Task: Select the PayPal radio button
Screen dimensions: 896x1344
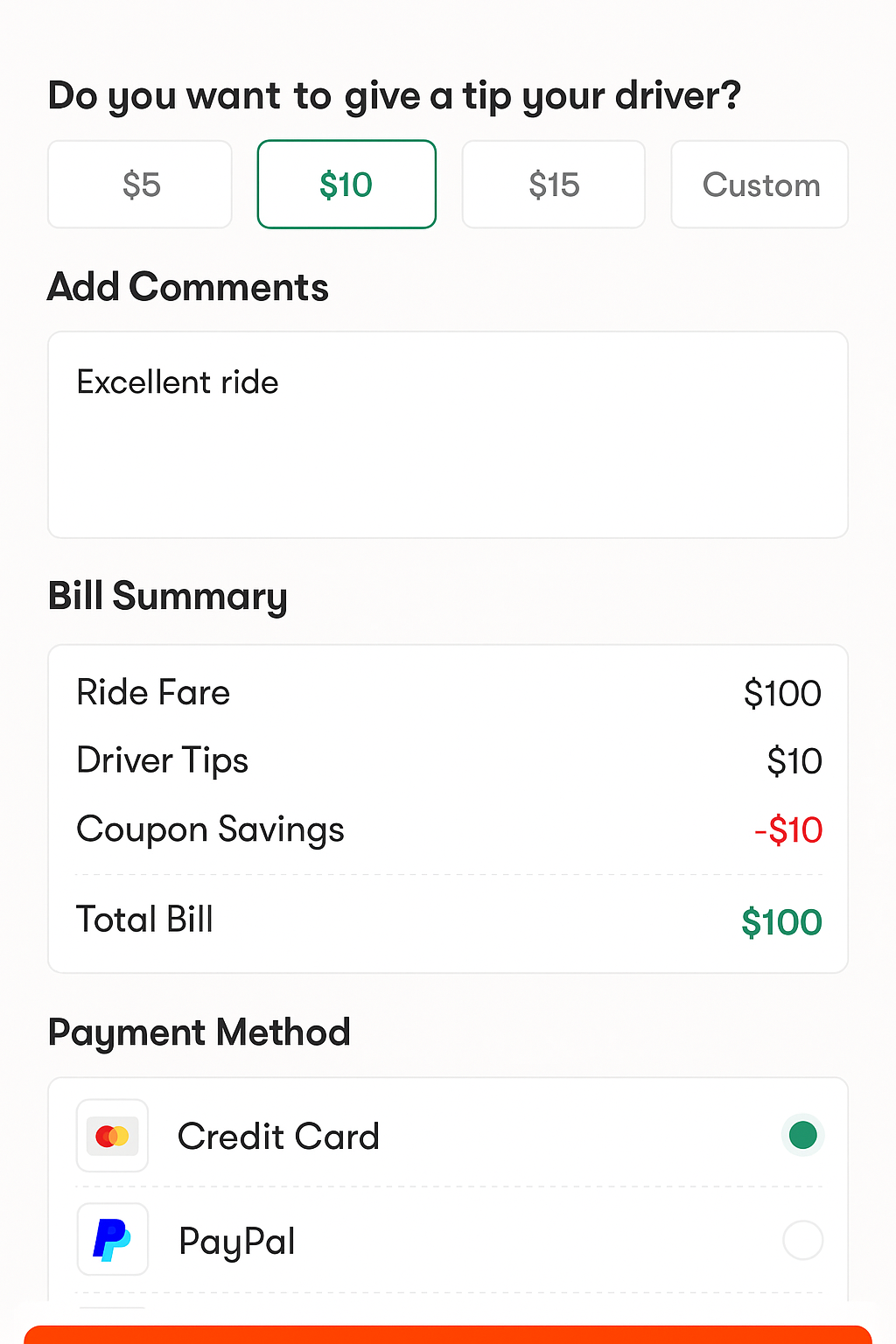Action: pyautogui.click(x=802, y=1240)
